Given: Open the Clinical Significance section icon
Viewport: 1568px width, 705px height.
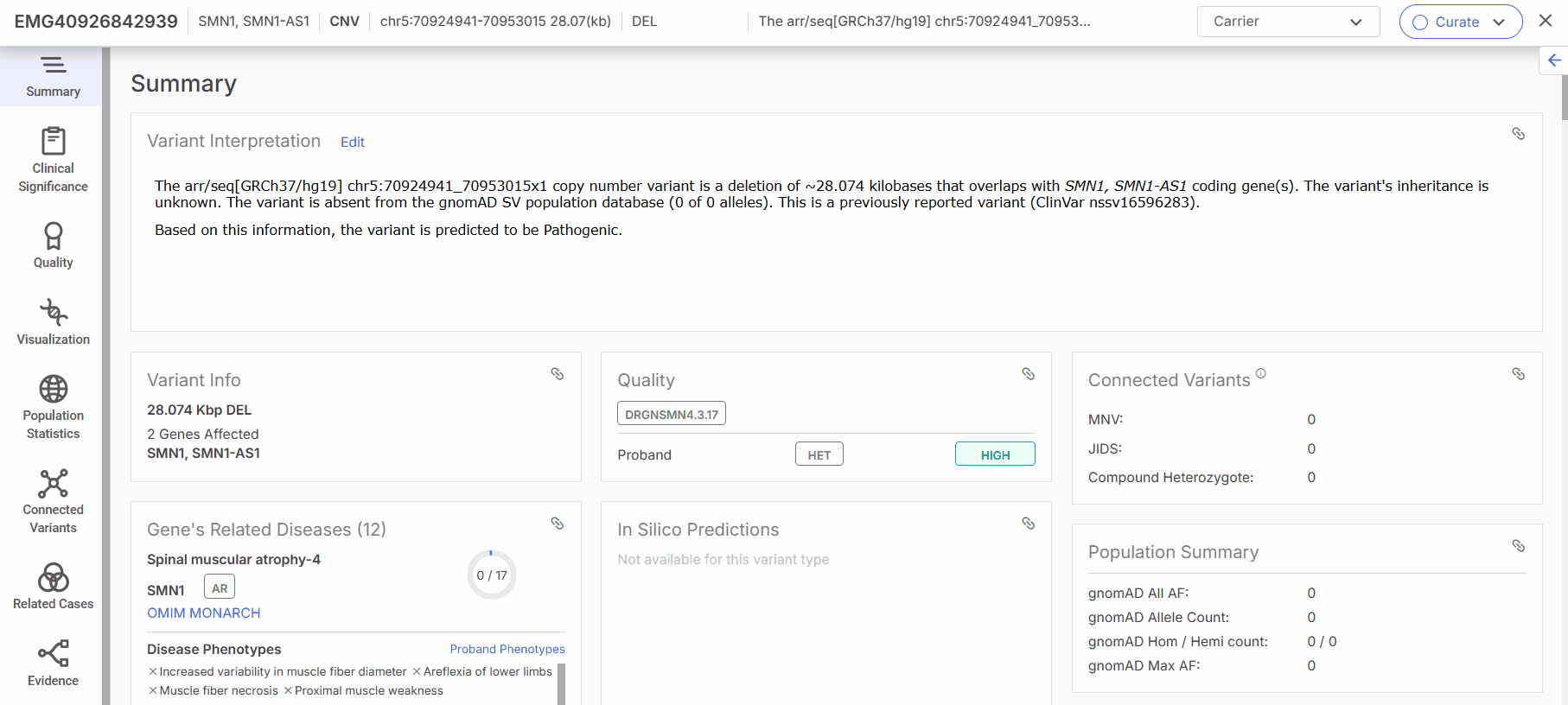Looking at the screenshot, I should (53, 142).
